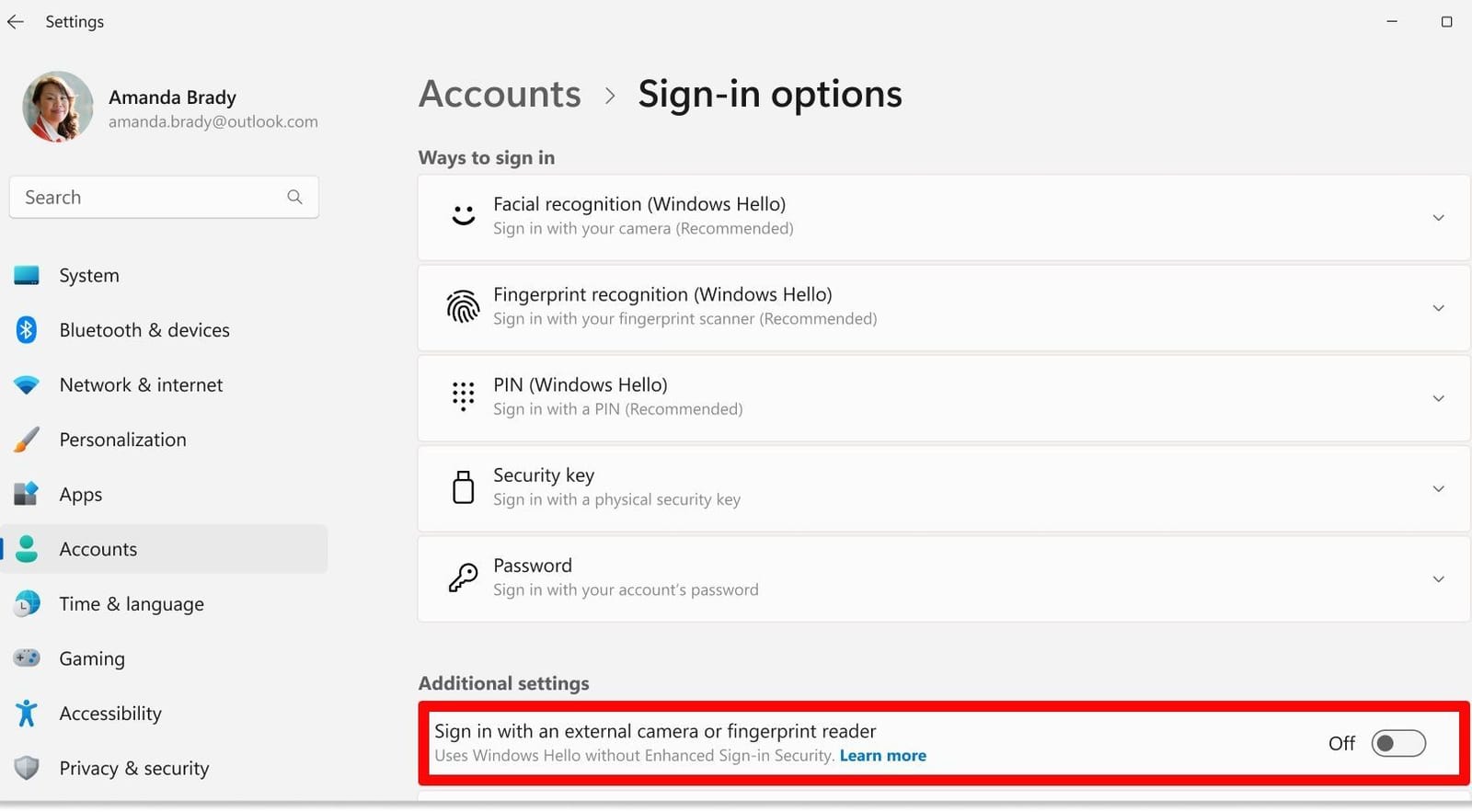Click the Network & internet Wi-Fi icon
This screenshot has width=1472, height=812.
click(x=27, y=385)
